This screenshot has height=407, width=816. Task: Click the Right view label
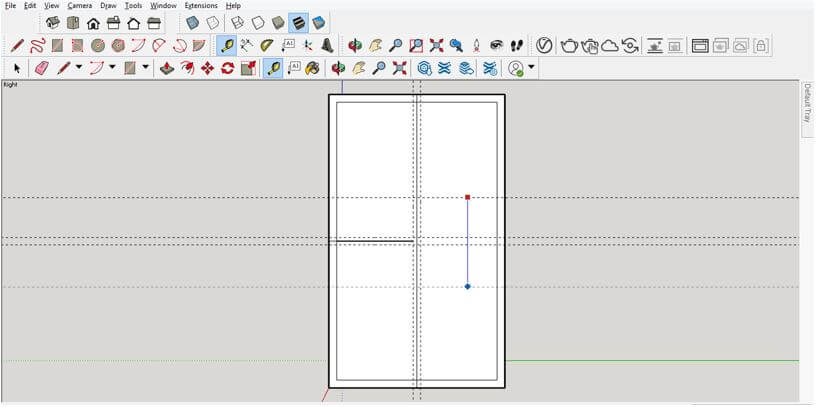pyautogui.click(x=10, y=84)
